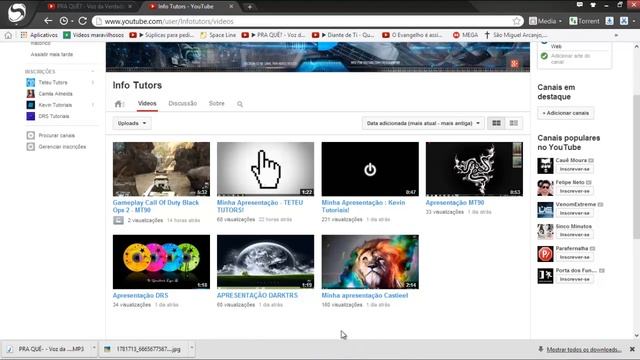Open the Space Line bookmark
Image resolution: width=640 pixels, height=360 pixels.
pos(218,35)
